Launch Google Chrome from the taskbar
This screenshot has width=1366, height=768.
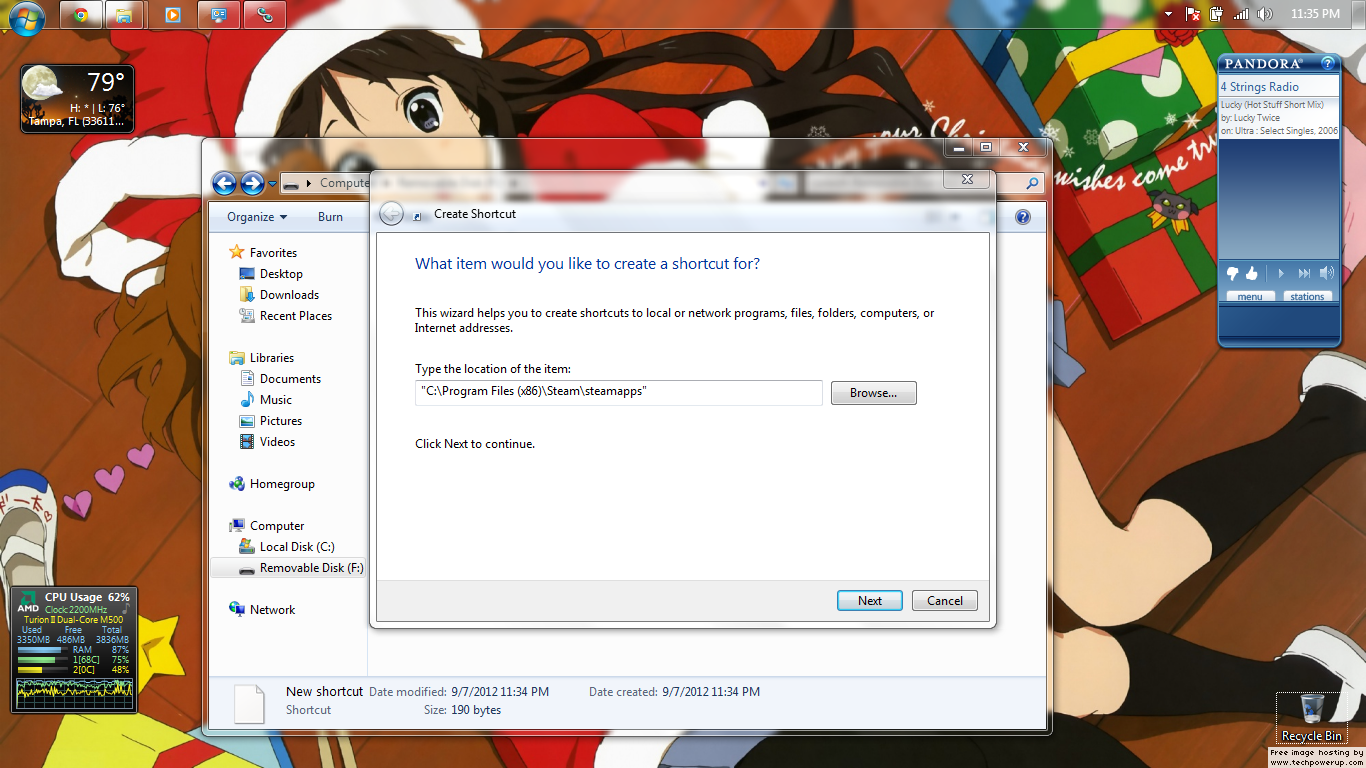pyautogui.click(x=81, y=15)
